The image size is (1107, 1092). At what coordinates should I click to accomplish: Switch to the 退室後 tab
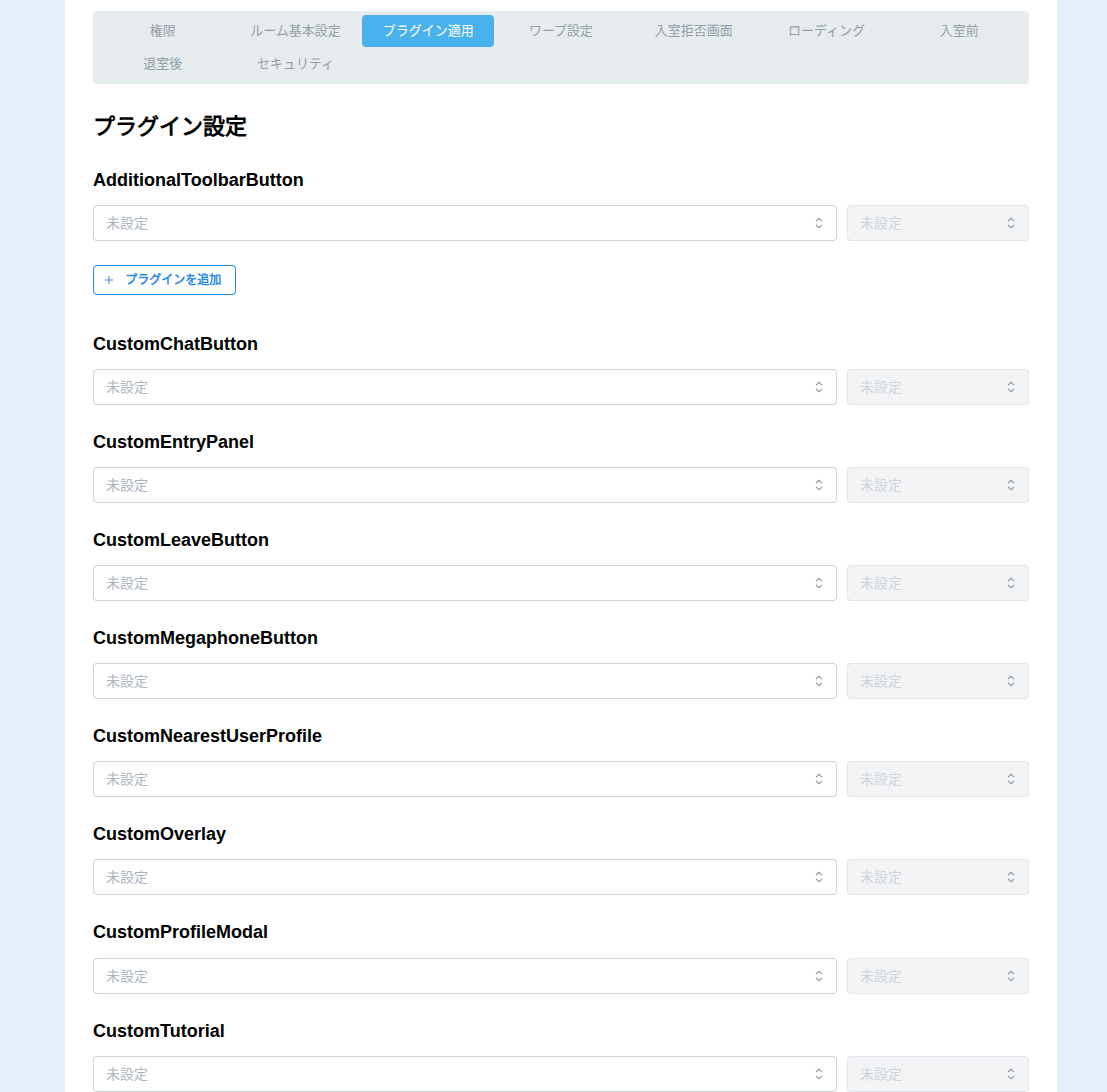click(162, 64)
